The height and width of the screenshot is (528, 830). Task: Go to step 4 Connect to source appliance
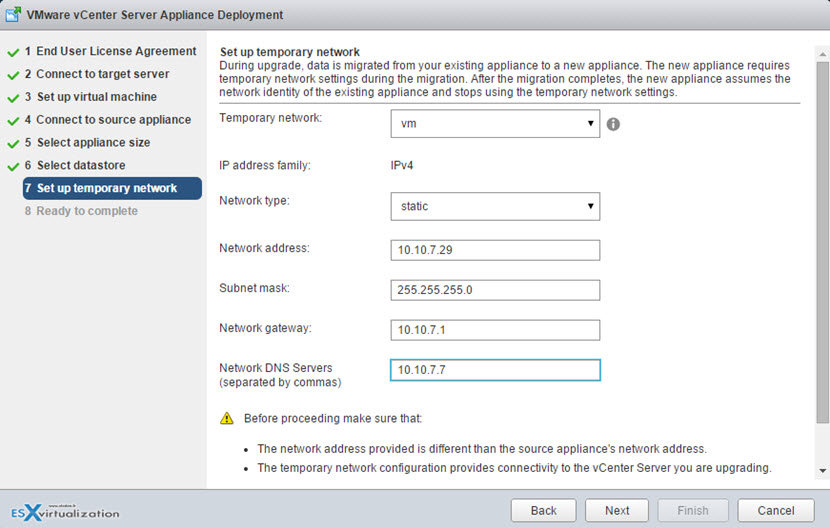coord(107,120)
